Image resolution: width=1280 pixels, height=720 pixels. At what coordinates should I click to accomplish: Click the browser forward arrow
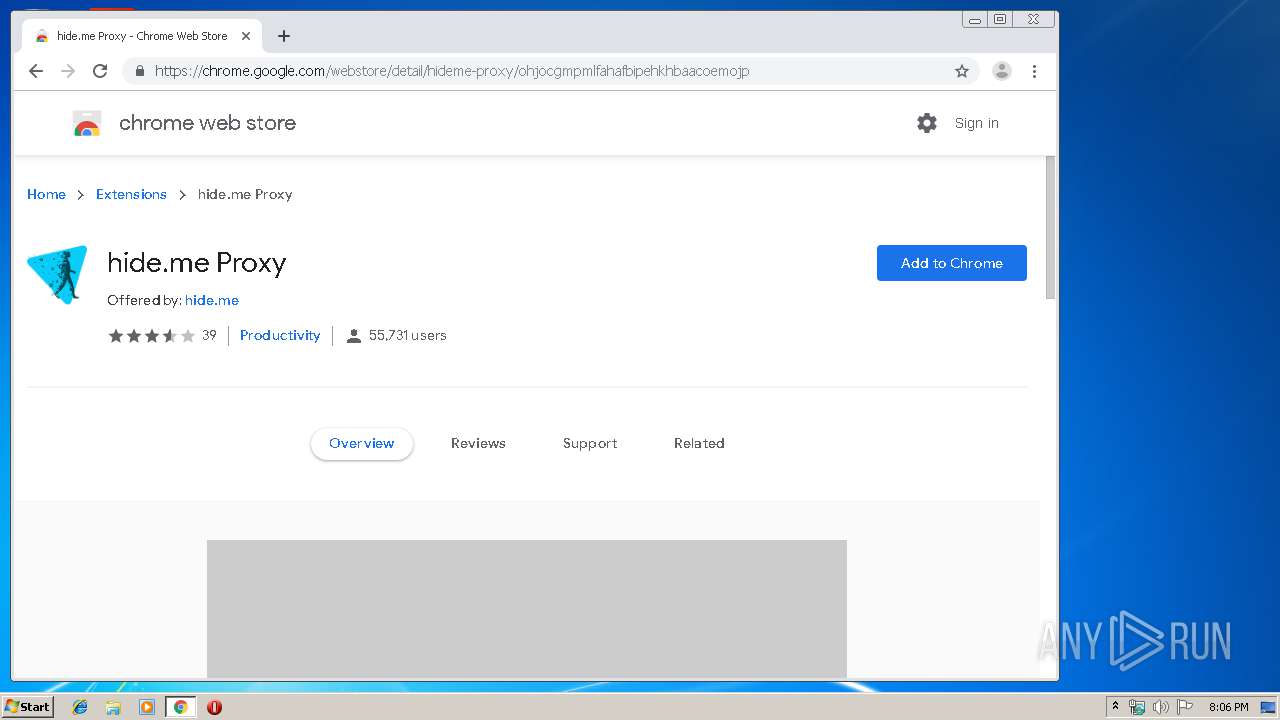tap(68, 71)
